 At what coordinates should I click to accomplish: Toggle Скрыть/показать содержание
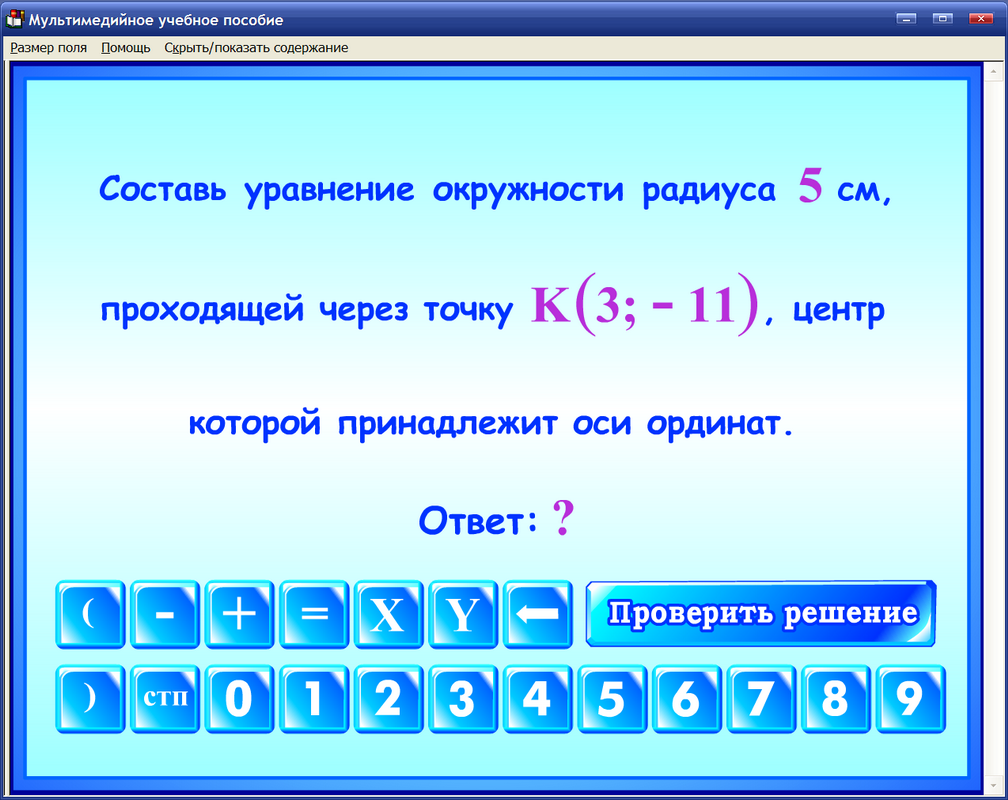[x=255, y=47]
